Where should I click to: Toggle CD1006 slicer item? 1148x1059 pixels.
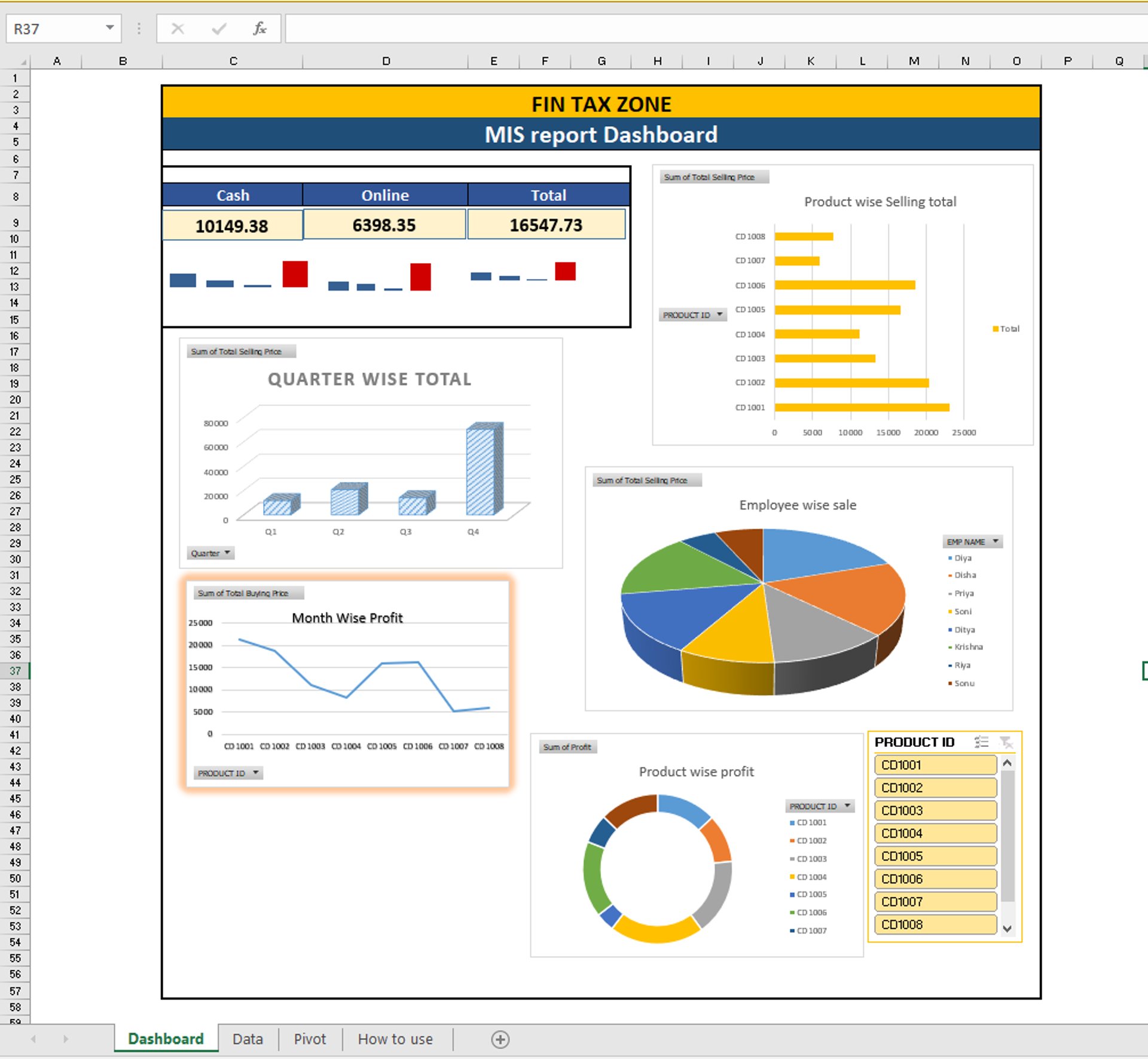click(935, 879)
